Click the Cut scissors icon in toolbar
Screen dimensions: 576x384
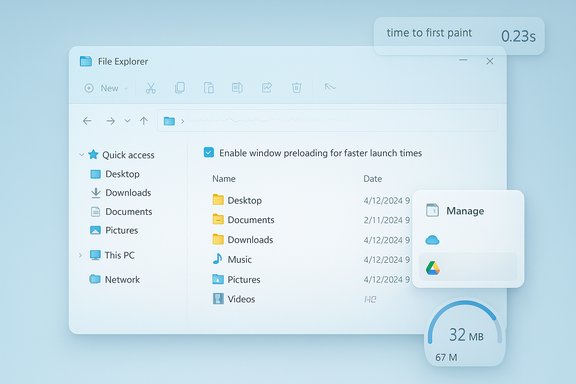151,88
